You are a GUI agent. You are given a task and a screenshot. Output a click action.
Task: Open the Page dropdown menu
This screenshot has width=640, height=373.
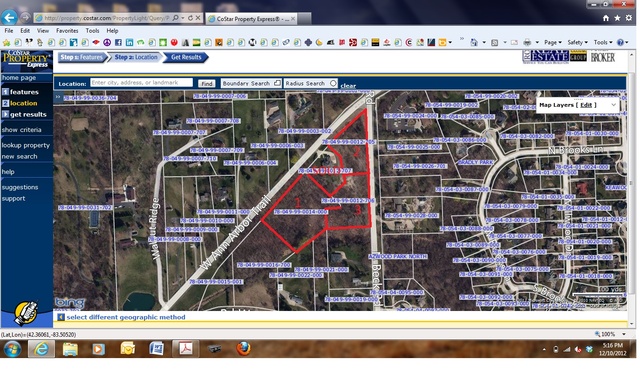coord(552,42)
